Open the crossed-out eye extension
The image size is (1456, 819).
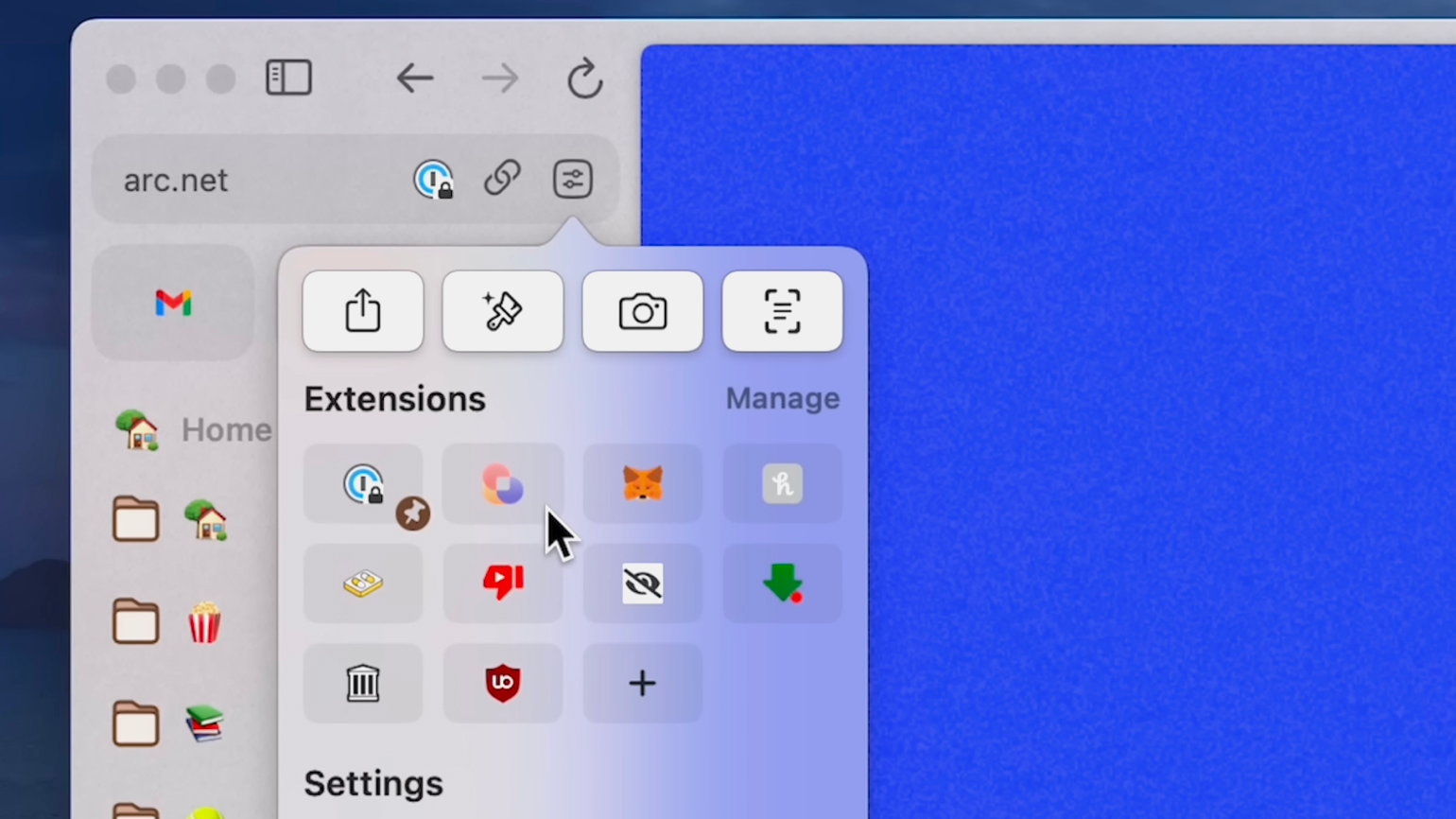[x=643, y=584]
